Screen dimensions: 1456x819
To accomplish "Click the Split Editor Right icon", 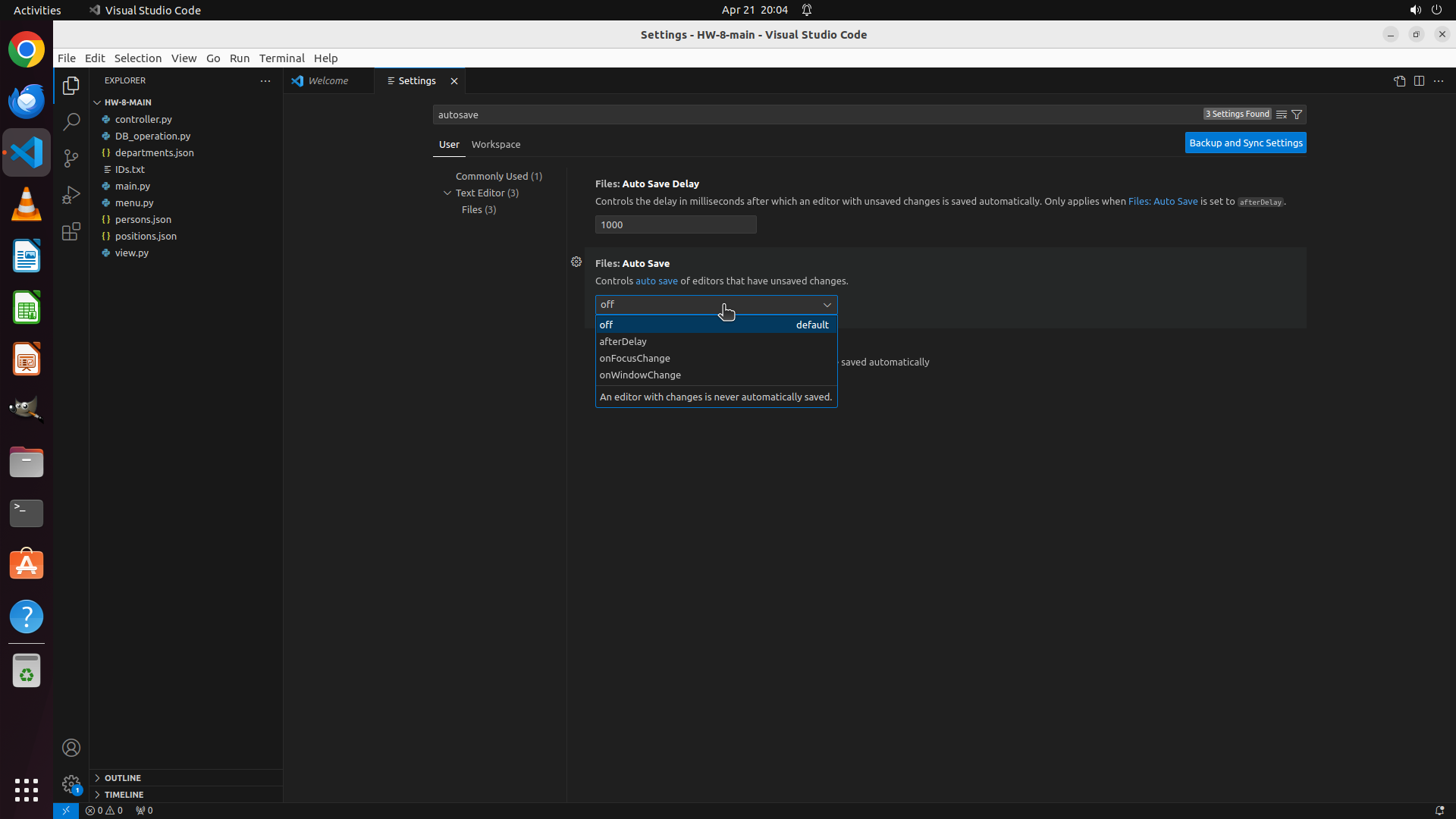I will pyautogui.click(x=1419, y=81).
